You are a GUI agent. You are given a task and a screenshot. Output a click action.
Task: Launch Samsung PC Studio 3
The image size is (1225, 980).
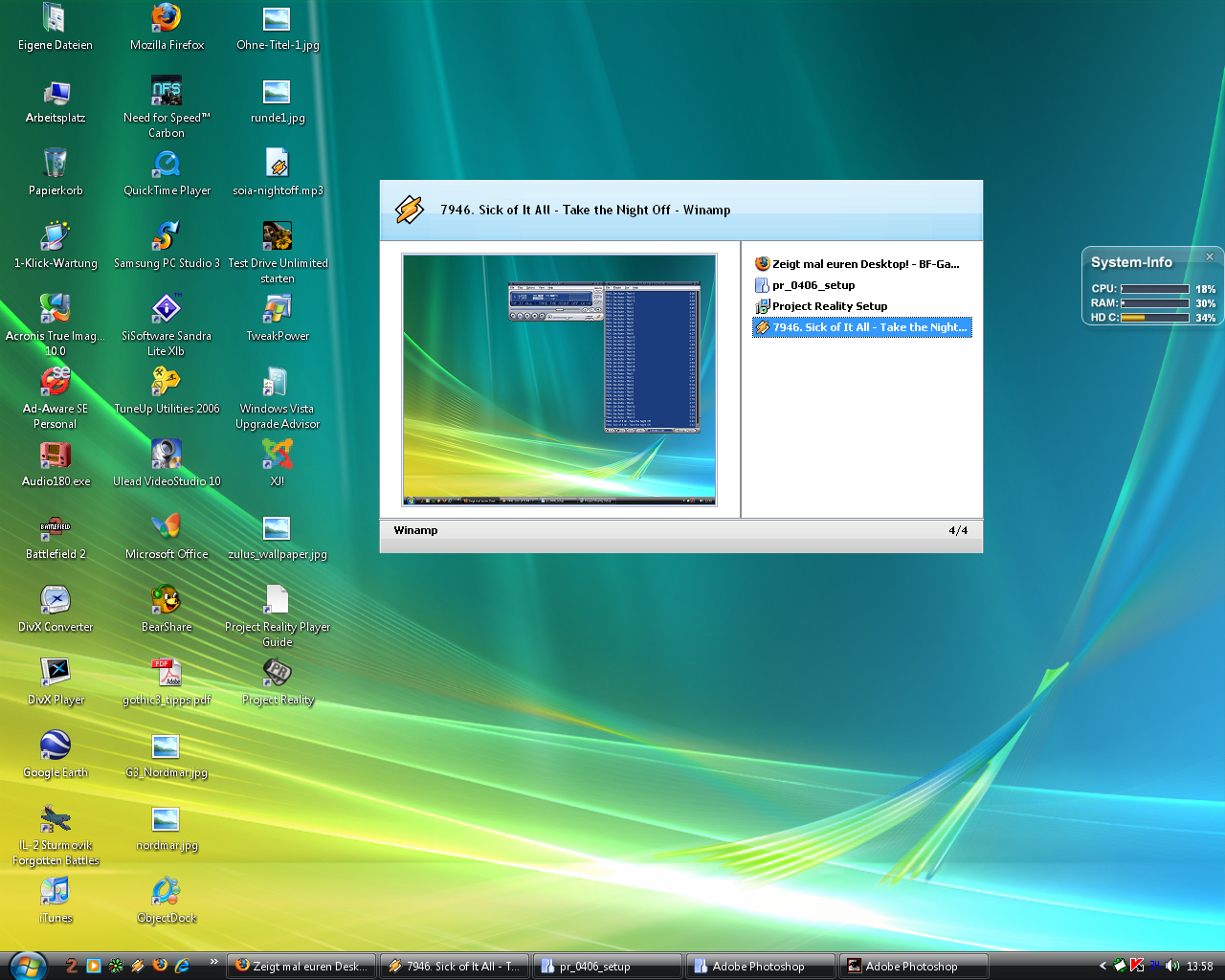167,246
